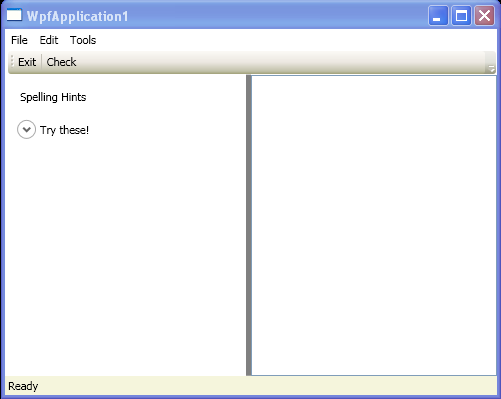The width and height of the screenshot is (501, 399).
Task: Click the Exit toolbar button
Action: (27, 62)
